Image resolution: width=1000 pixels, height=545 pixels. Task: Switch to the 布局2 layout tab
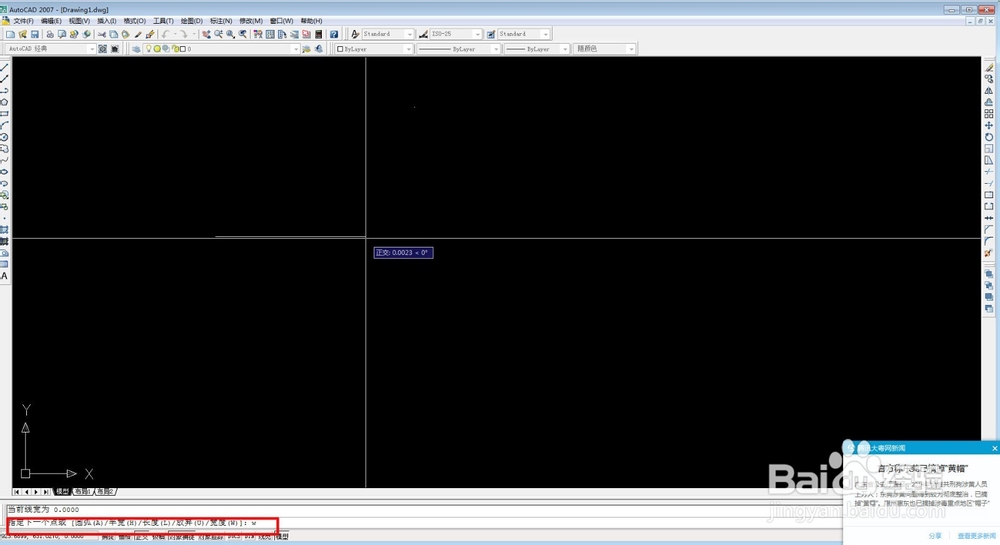[x=105, y=491]
